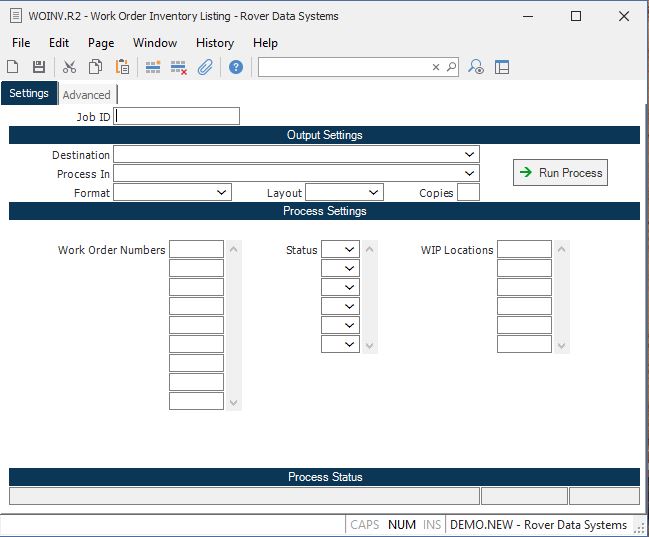Click the Cut scissors icon
This screenshot has height=537, width=649.
pos(69,67)
